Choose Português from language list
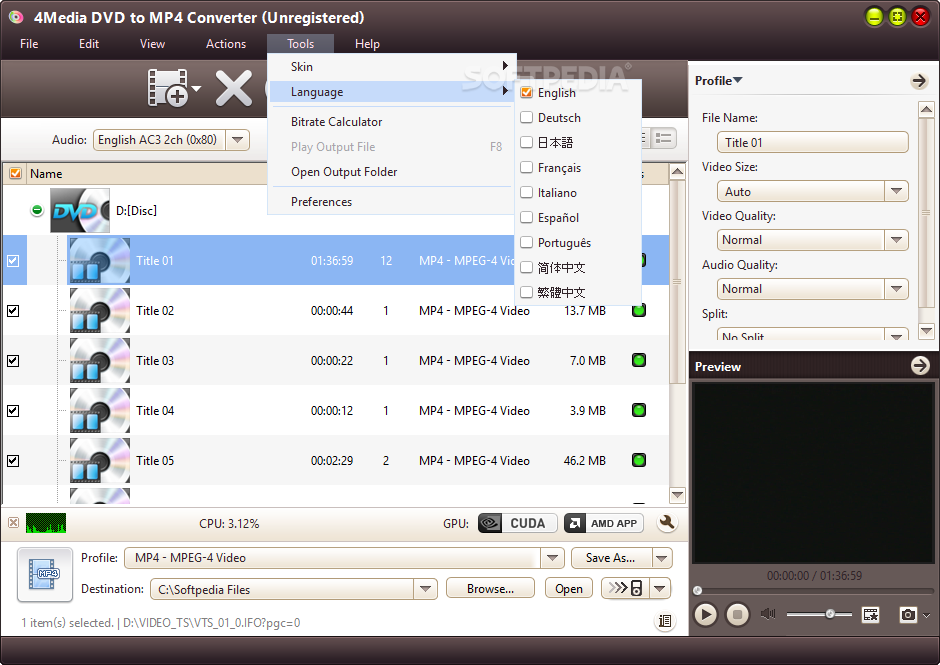The width and height of the screenshot is (940, 665). 578,243
